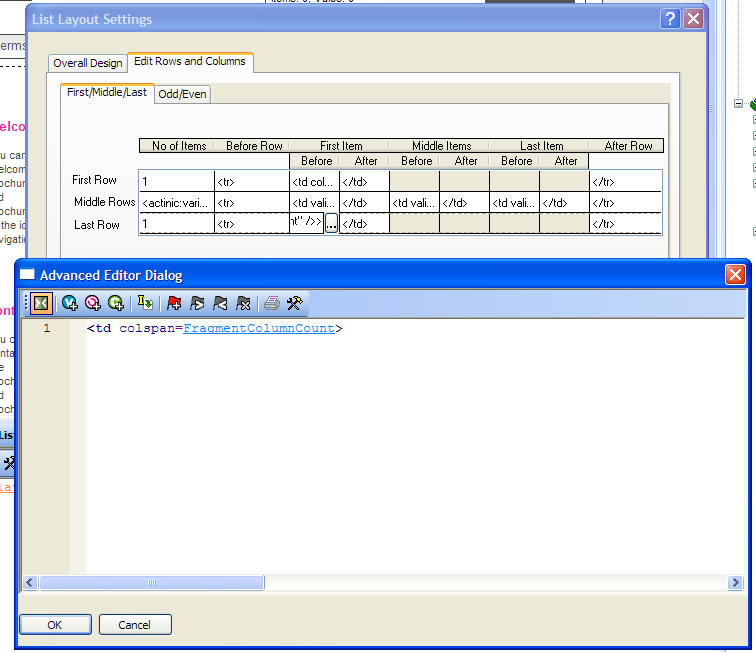The height and width of the screenshot is (652, 756).
Task: Go to next bookmark flag icon
Action: point(197,303)
